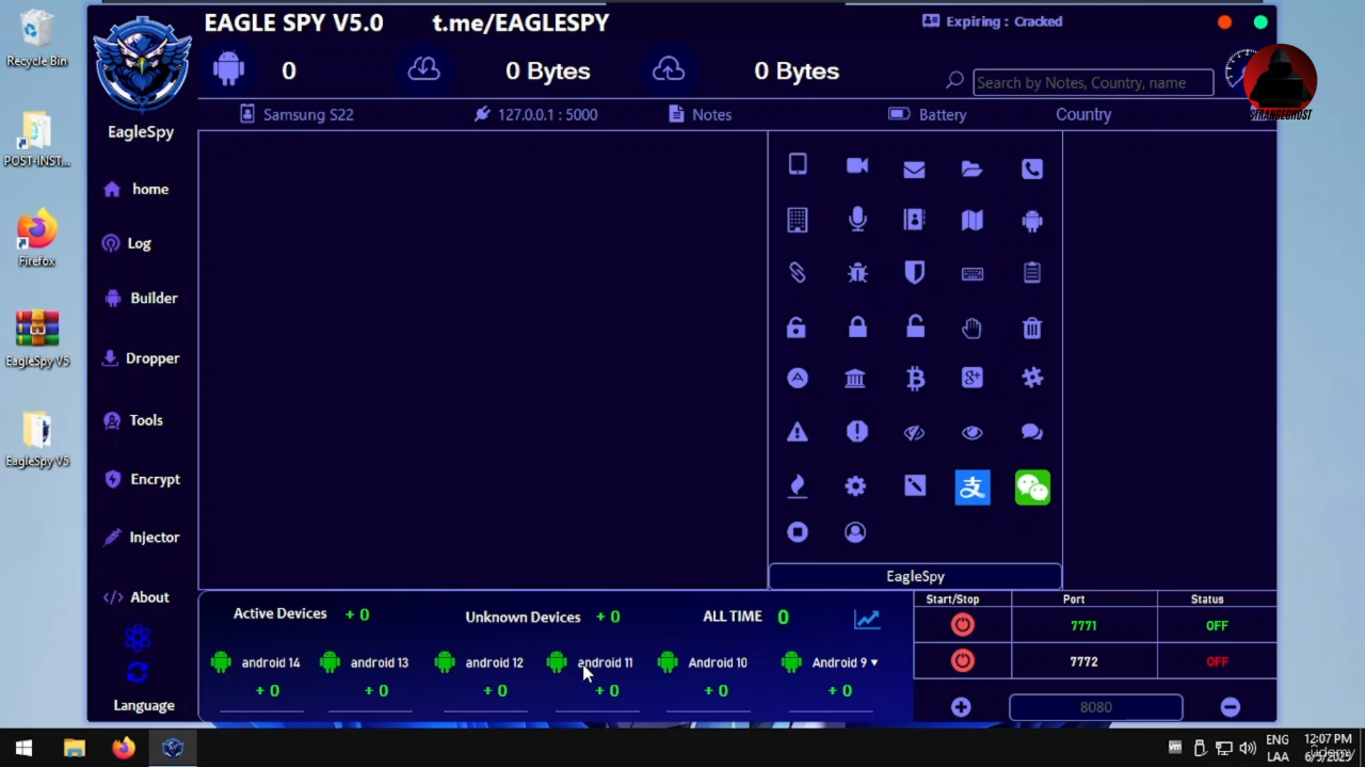
Task: Click the building icon in the grid
Action: pyautogui.click(x=797, y=220)
